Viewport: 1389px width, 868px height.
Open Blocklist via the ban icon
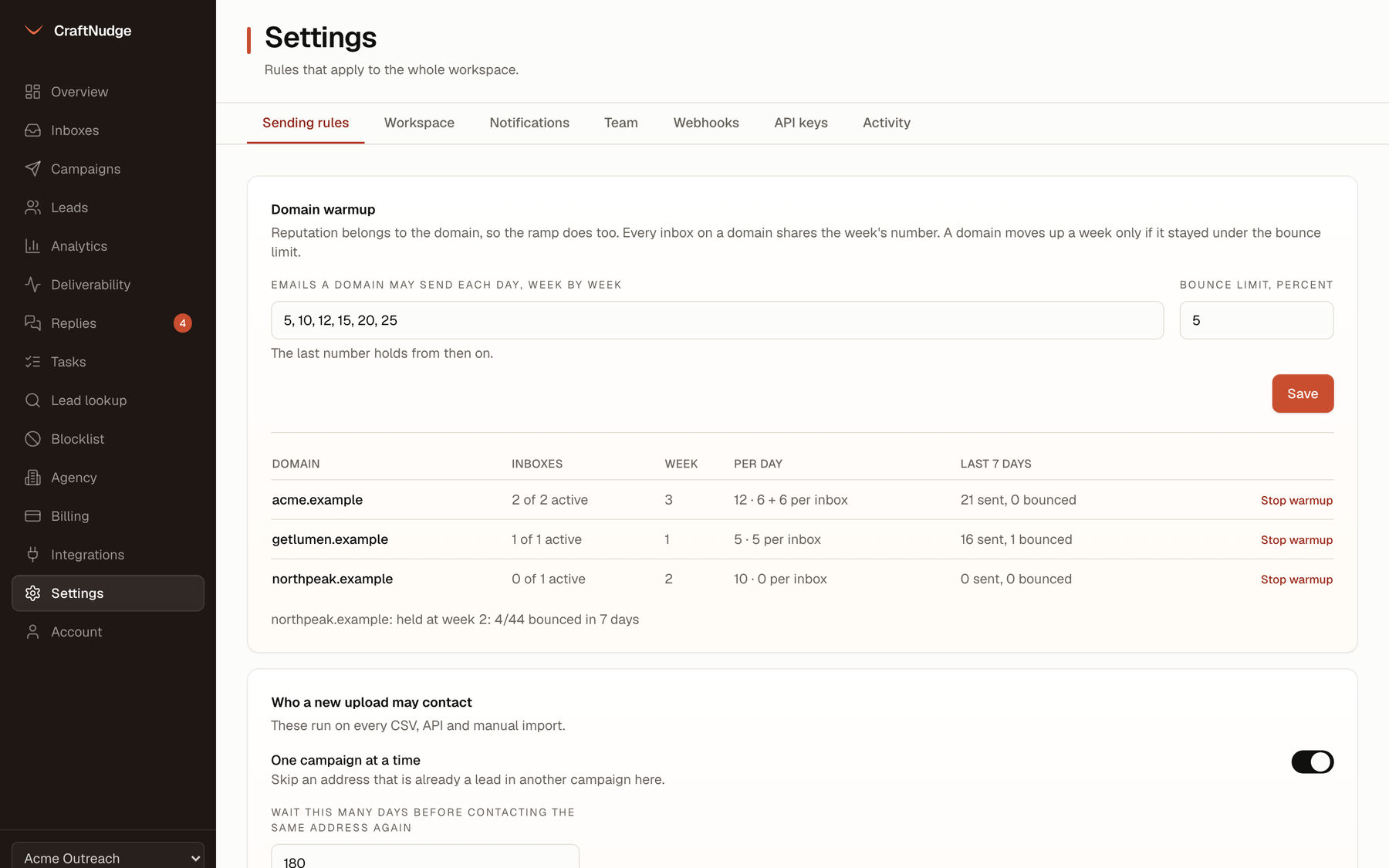(x=32, y=439)
